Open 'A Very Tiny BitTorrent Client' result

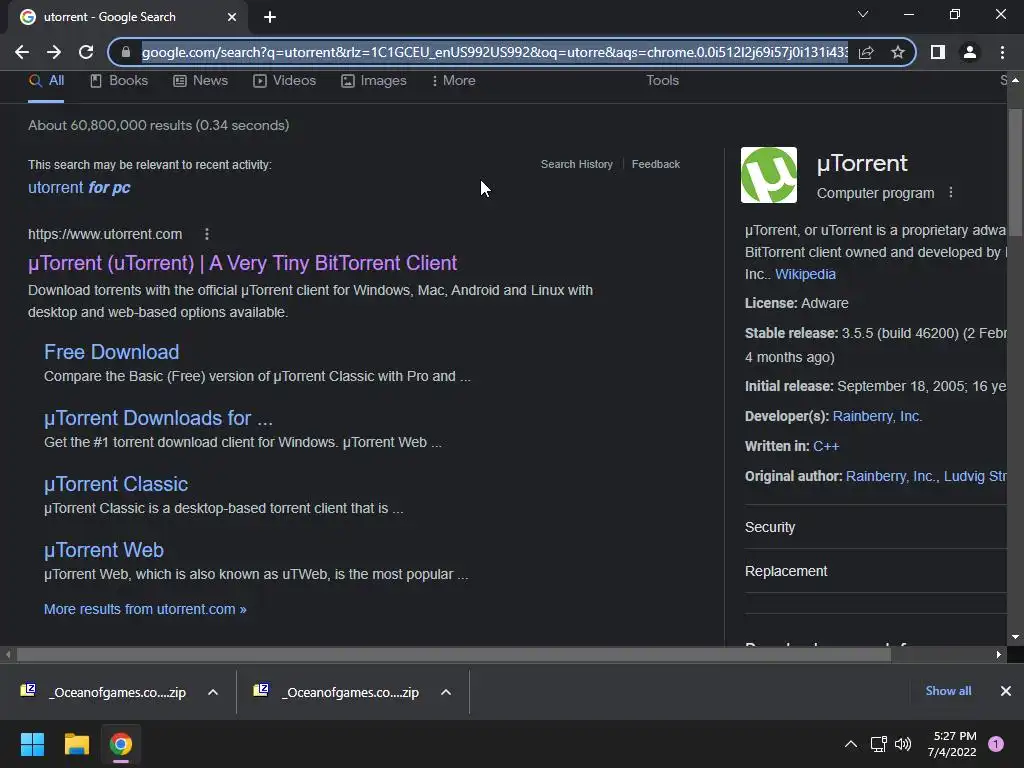[x=242, y=263]
